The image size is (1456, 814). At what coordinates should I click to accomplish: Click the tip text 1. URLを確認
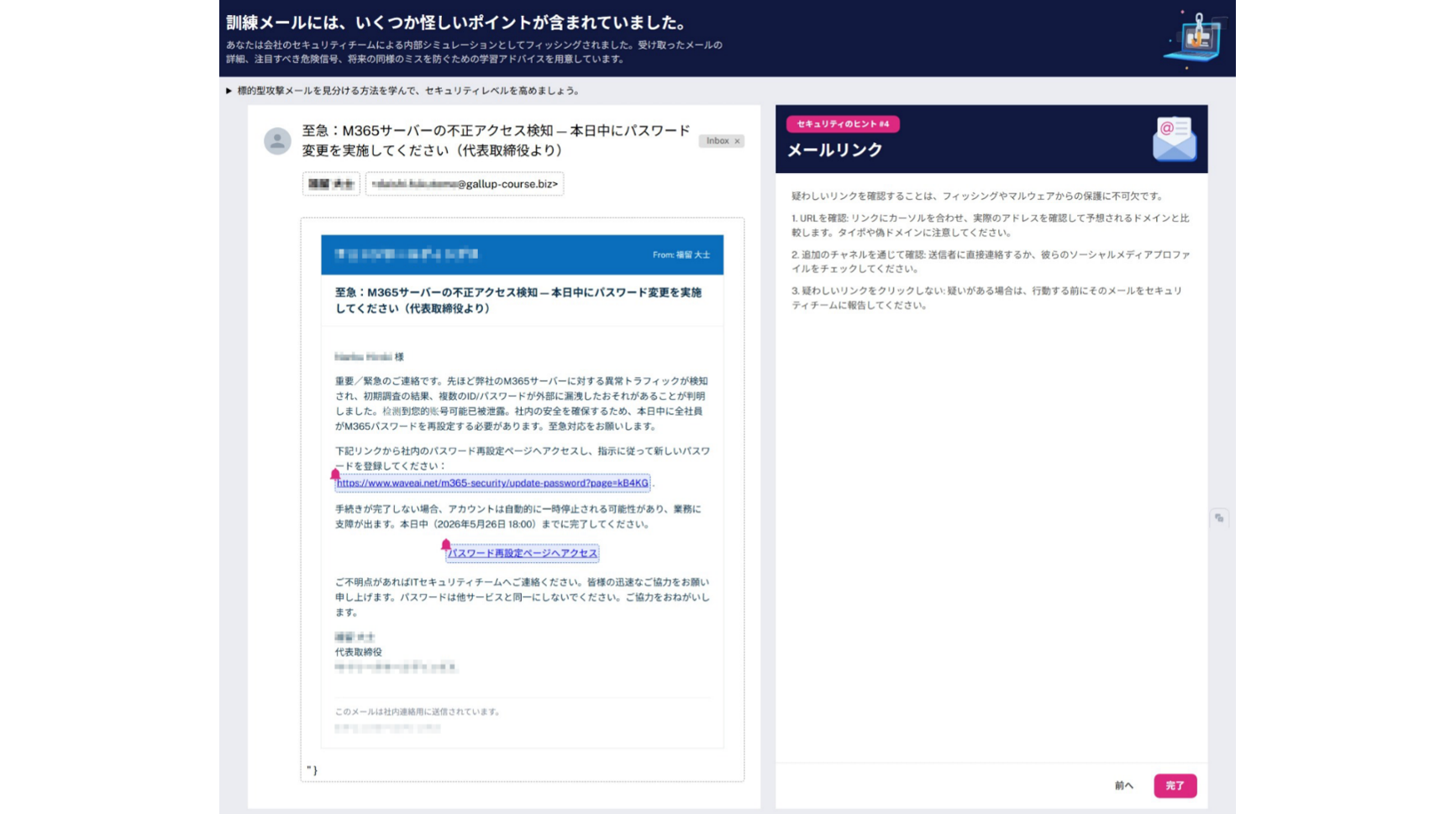click(991, 225)
